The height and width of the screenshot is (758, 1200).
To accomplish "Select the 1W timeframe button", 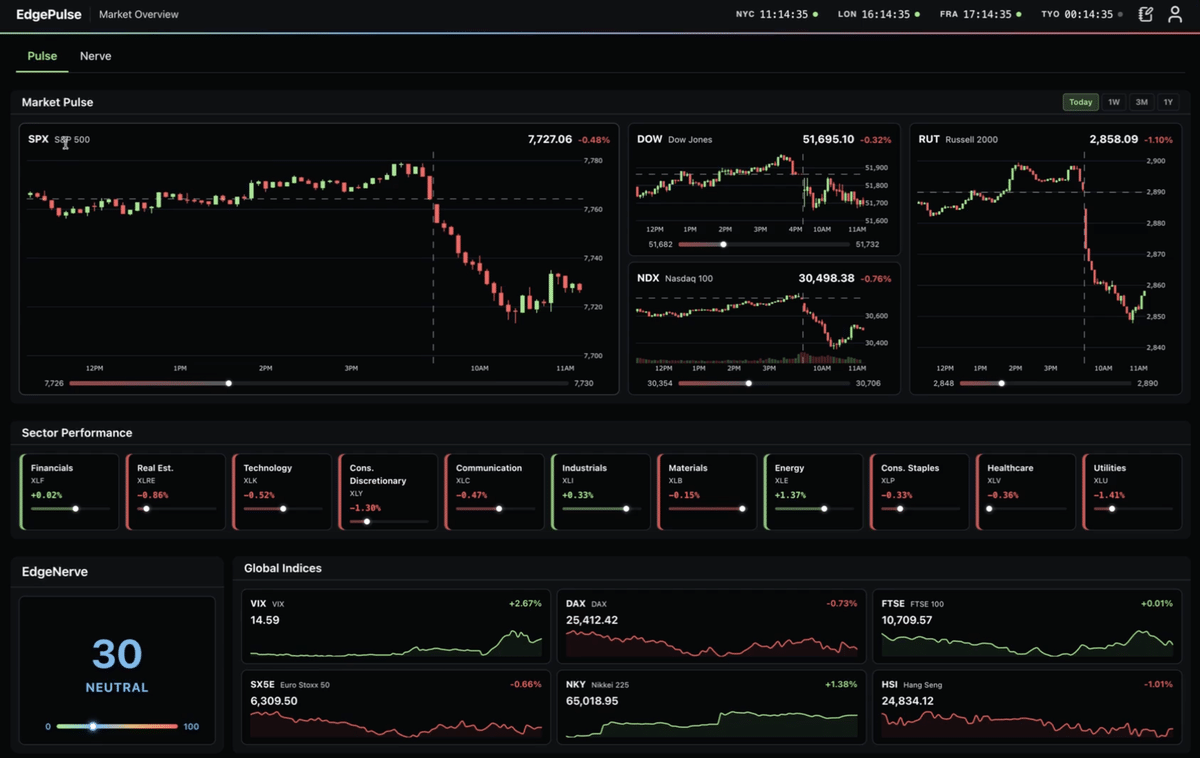I will tap(1114, 102).
